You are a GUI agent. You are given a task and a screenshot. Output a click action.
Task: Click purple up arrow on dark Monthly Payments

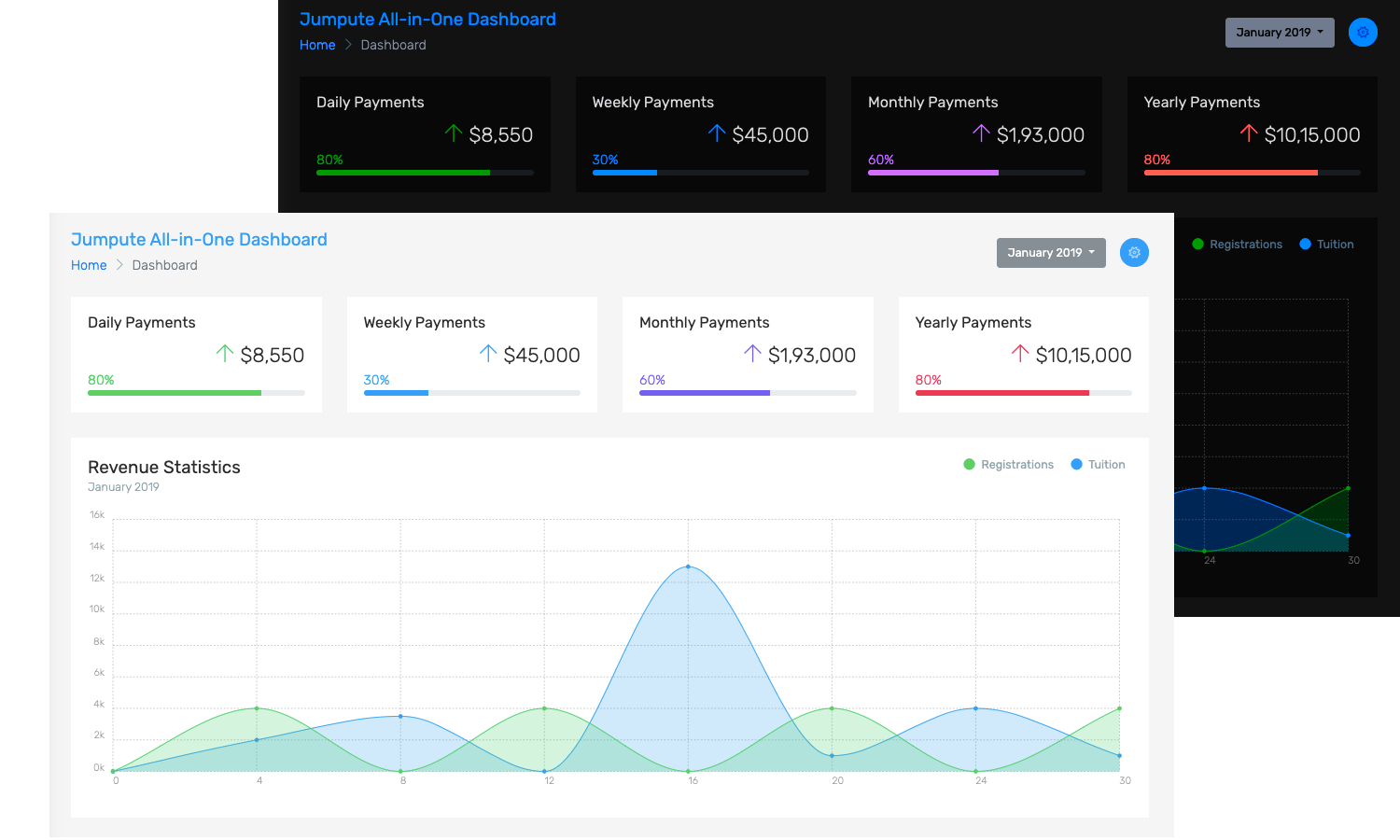tap(981, 133)
